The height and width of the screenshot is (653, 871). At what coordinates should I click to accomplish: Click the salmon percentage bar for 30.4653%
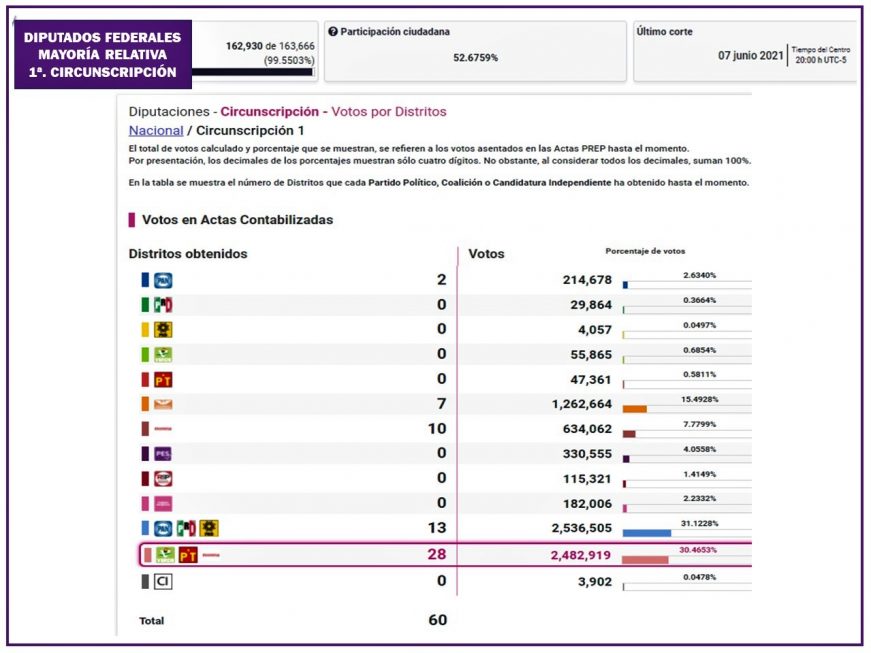pyautogui.click(x=645, y=560)
